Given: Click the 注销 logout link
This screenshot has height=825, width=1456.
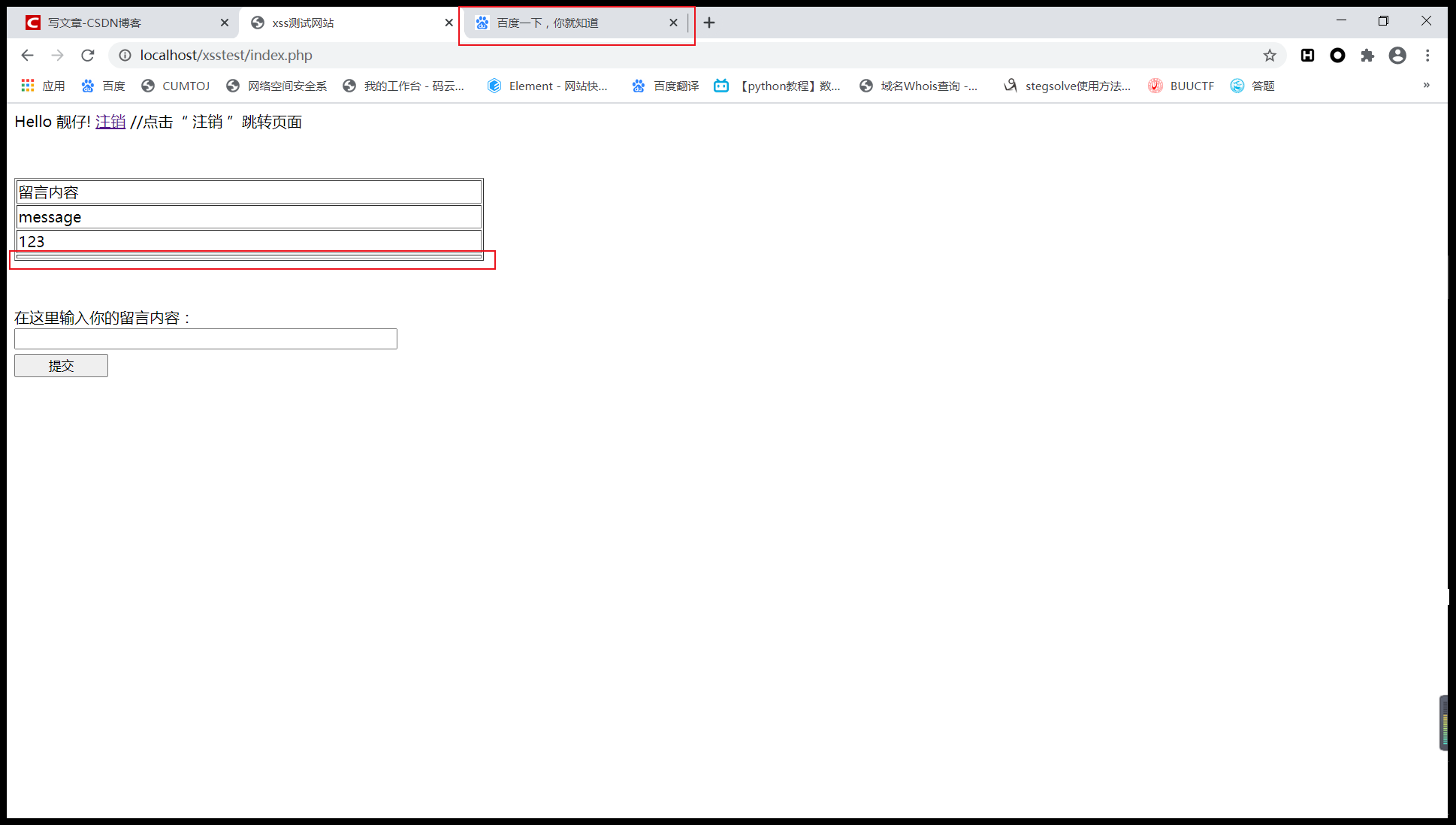Looking at the screenshot, I should (x=110, y=122).
